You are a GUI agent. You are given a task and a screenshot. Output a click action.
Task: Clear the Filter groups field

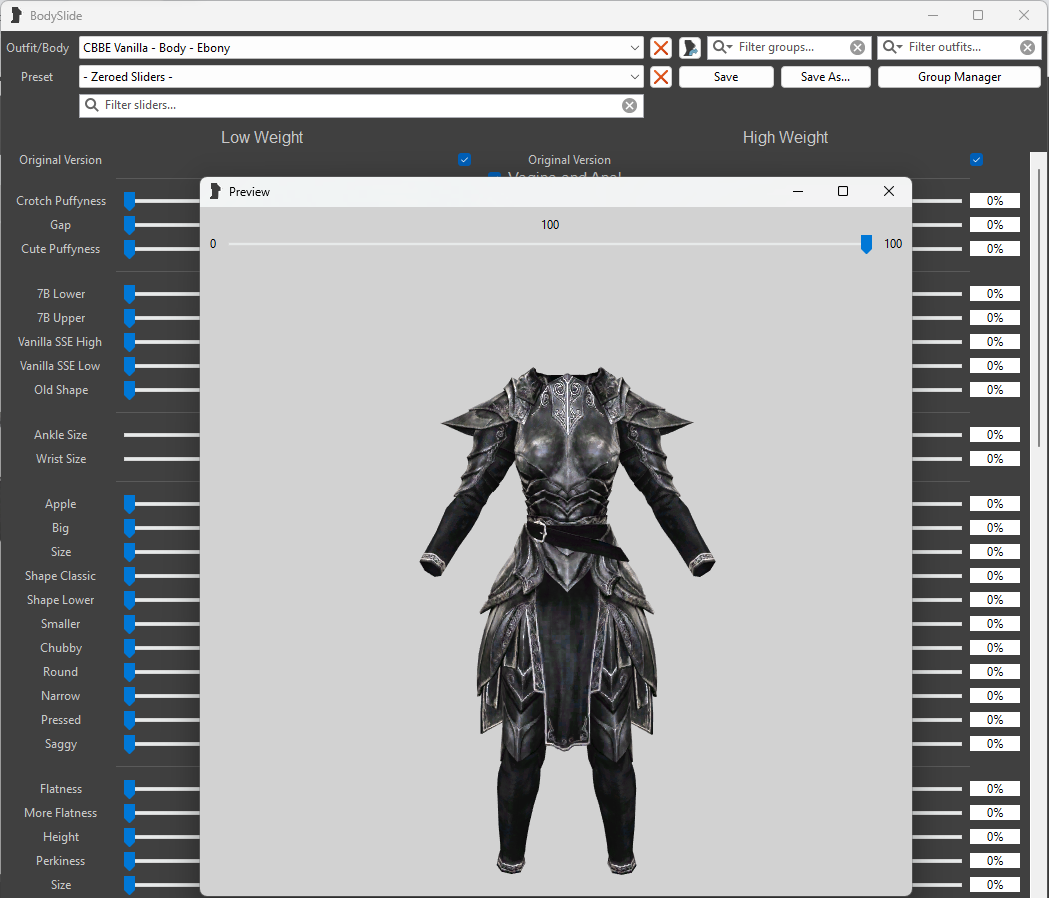(857, 48)
